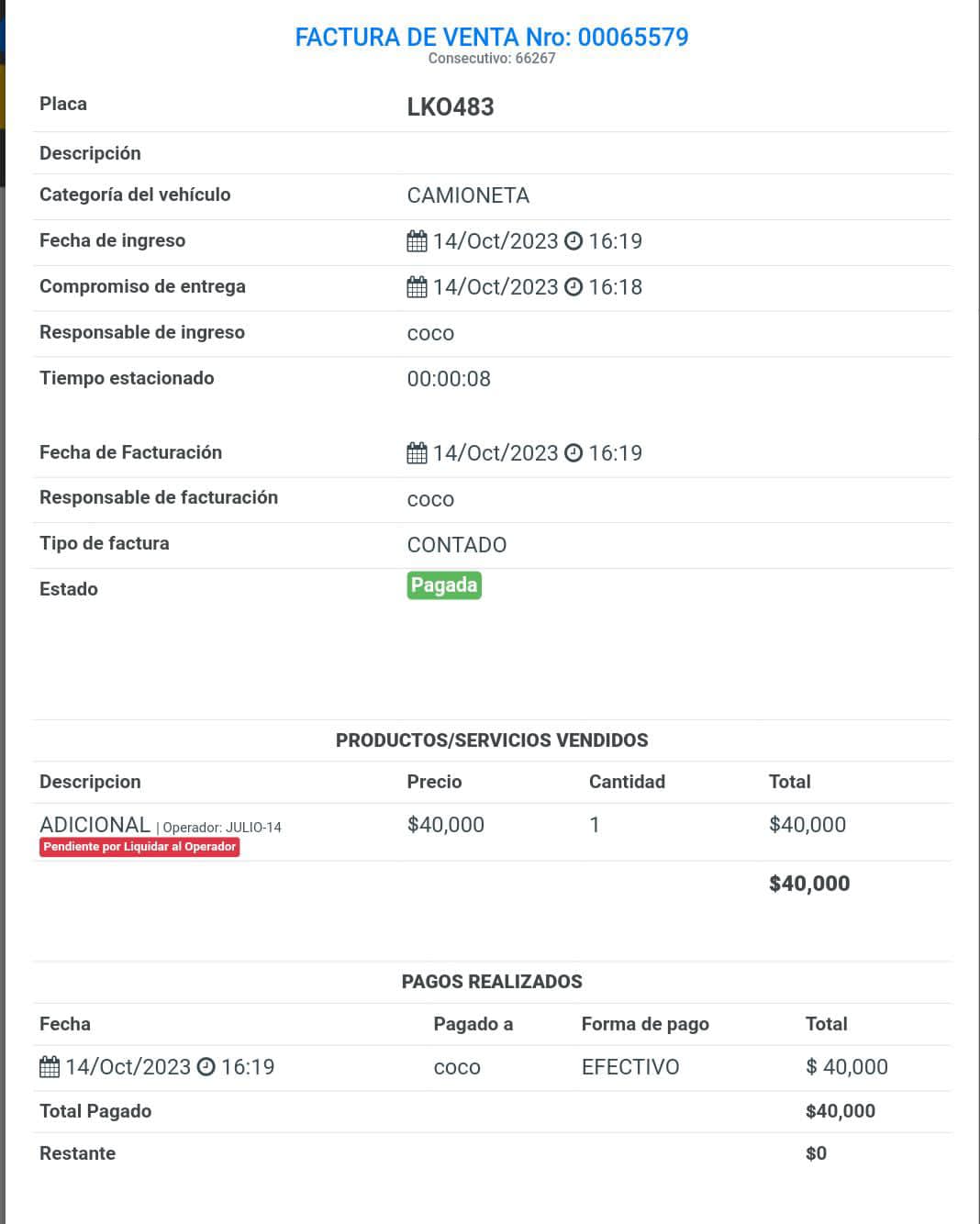
Task: Click clock icon in Compromiso de entrega row
Action: (574, 287)
